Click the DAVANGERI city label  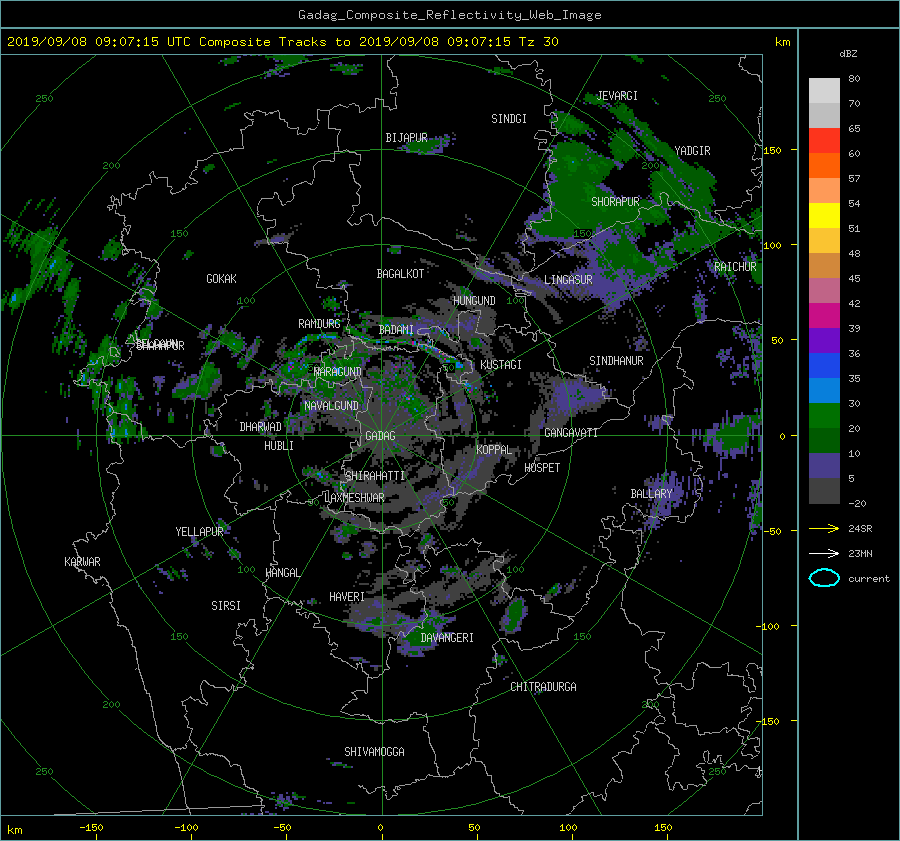(447, 638)
